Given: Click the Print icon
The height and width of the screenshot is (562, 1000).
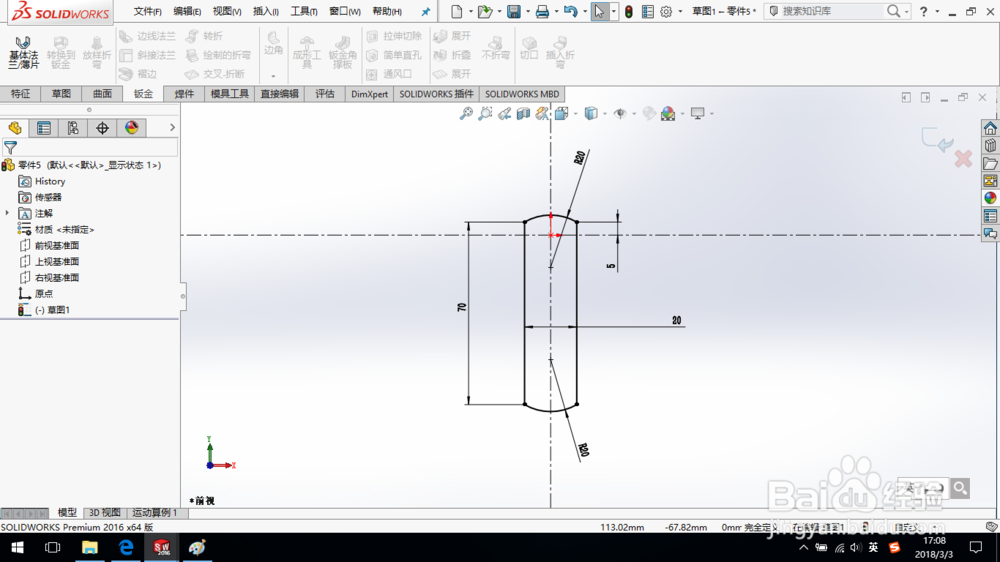Looking at the screenshot, I should coord(542,11).
